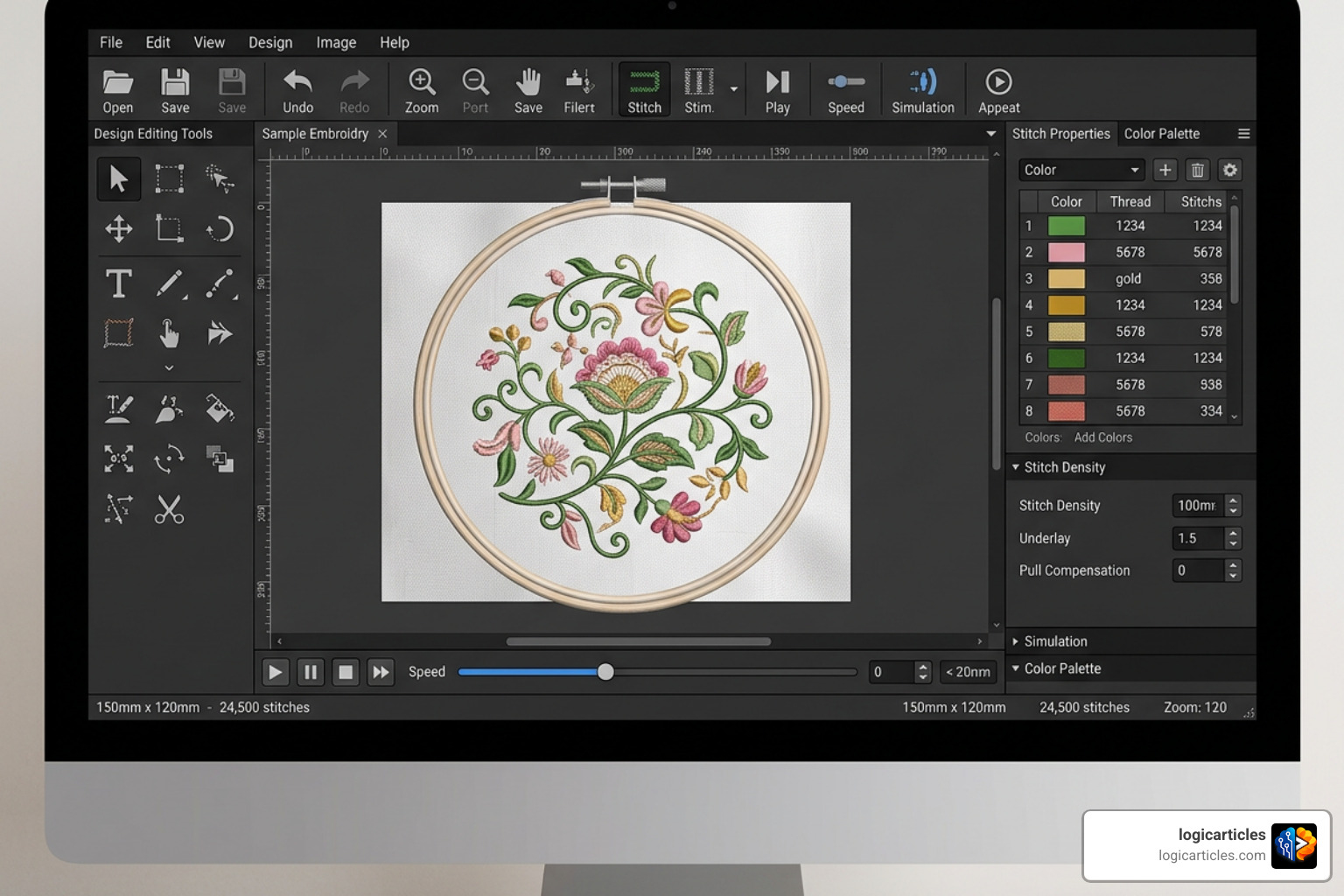Pick the paint bucket fill tool
Image resolution: width=1344 pixels, height=896 pixels.
point(220,409)
